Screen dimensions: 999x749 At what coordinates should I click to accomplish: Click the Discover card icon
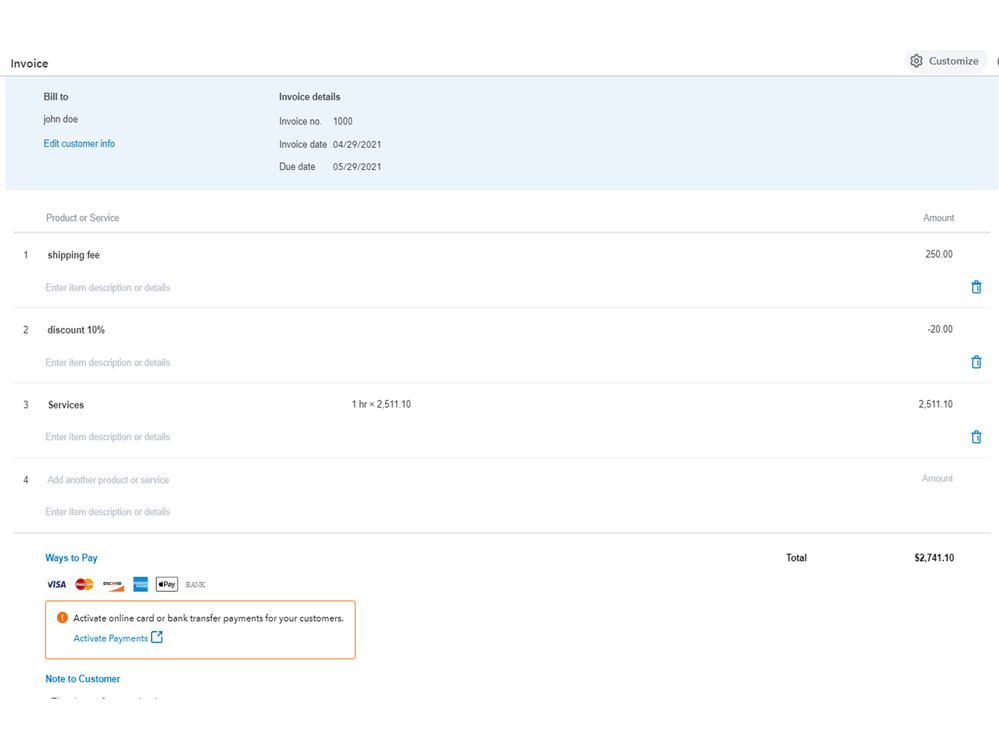113,585
